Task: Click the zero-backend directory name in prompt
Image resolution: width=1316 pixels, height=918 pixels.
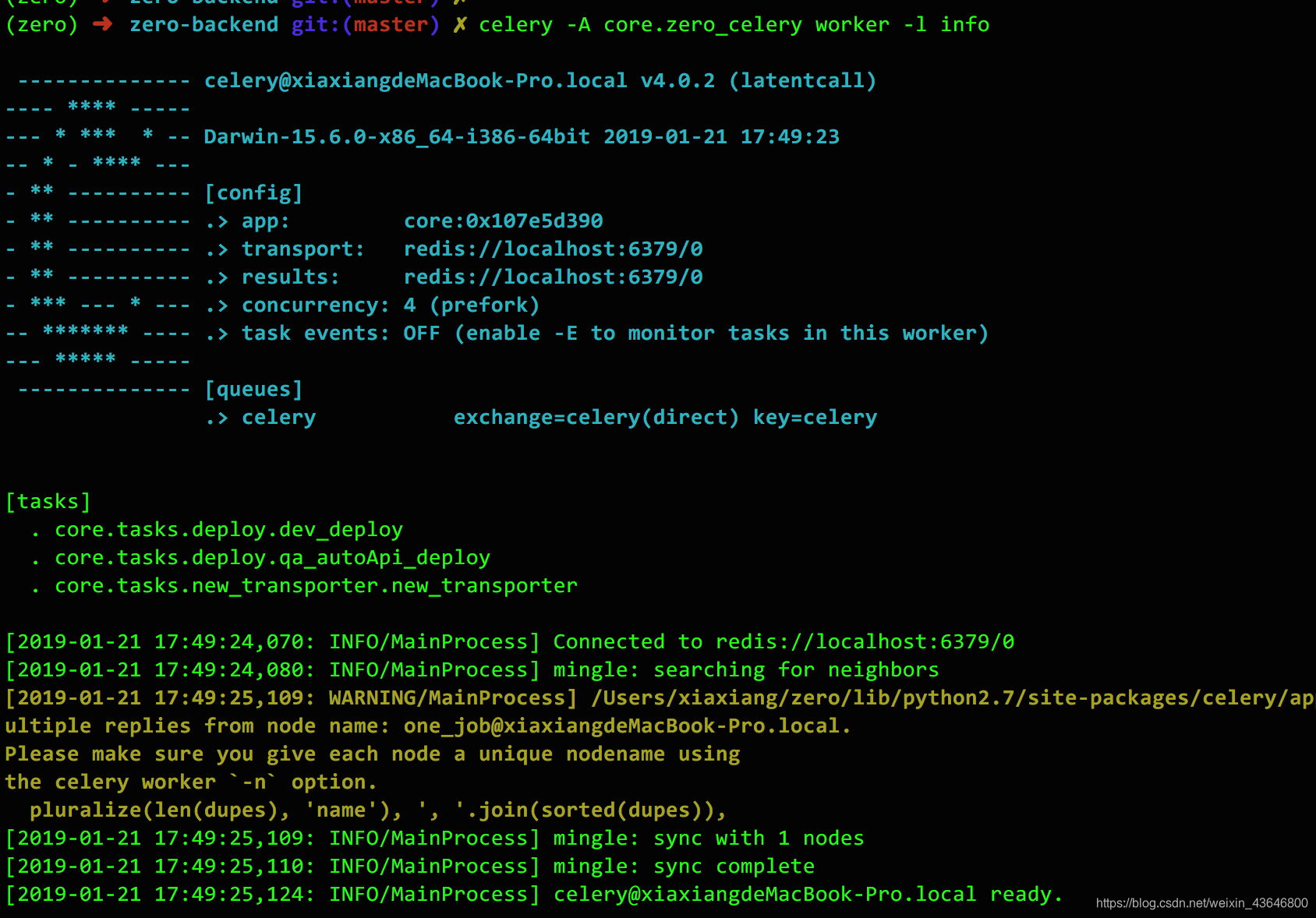Action: tap(205, 24)
